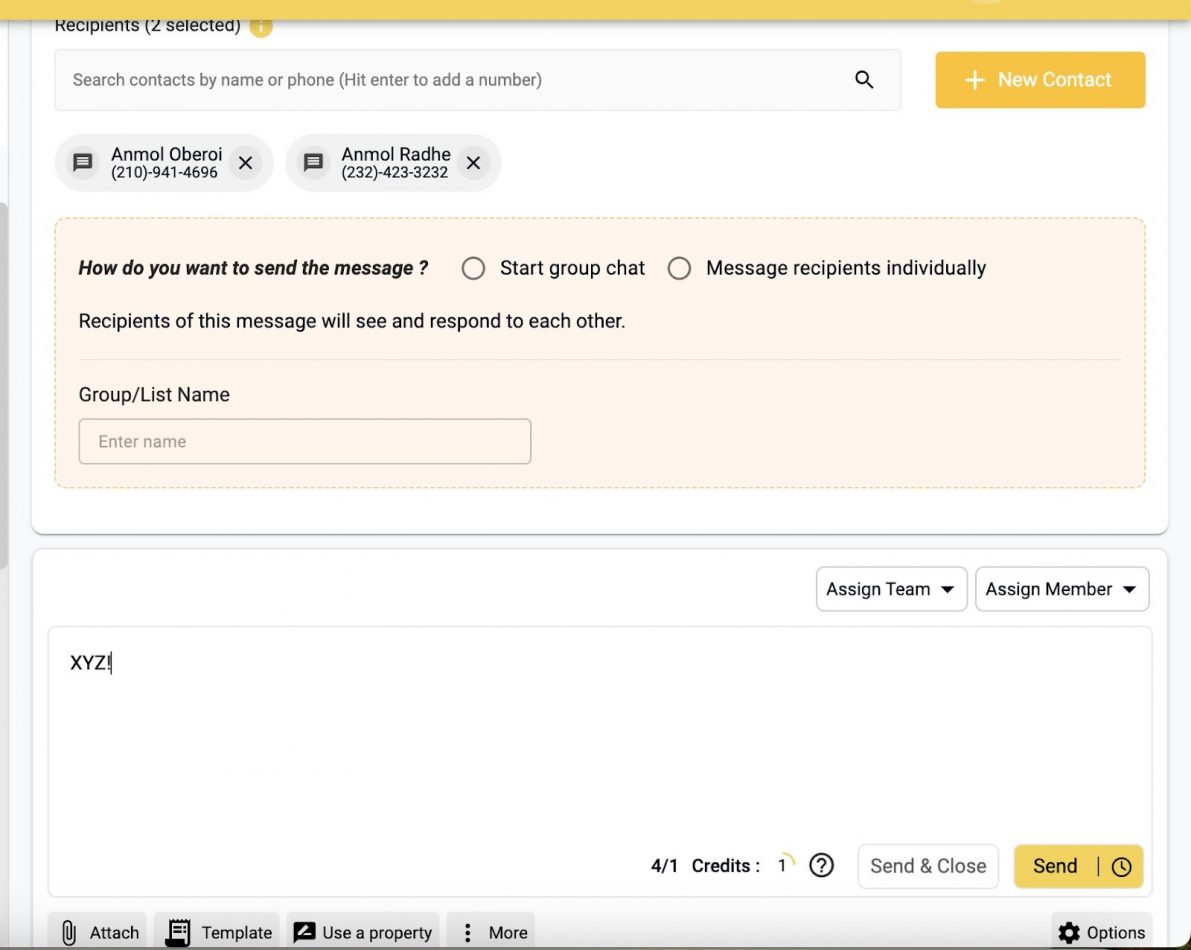Open the Assign Team dropdown
Image resolution: width=1191 pixels, height=950 pixels.
coord(889,589)
